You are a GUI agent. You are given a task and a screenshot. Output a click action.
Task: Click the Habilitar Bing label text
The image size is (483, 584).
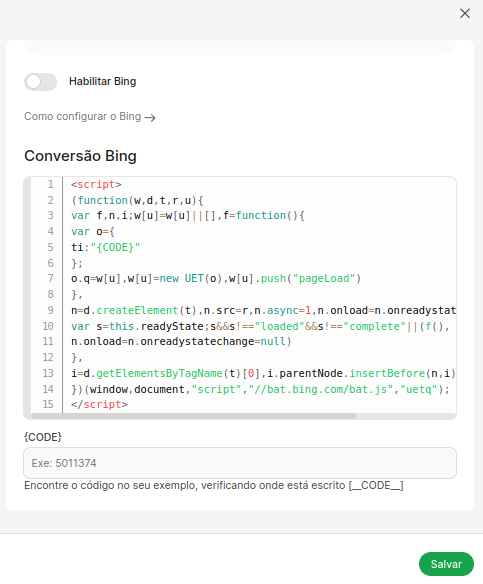pos(102,81)
